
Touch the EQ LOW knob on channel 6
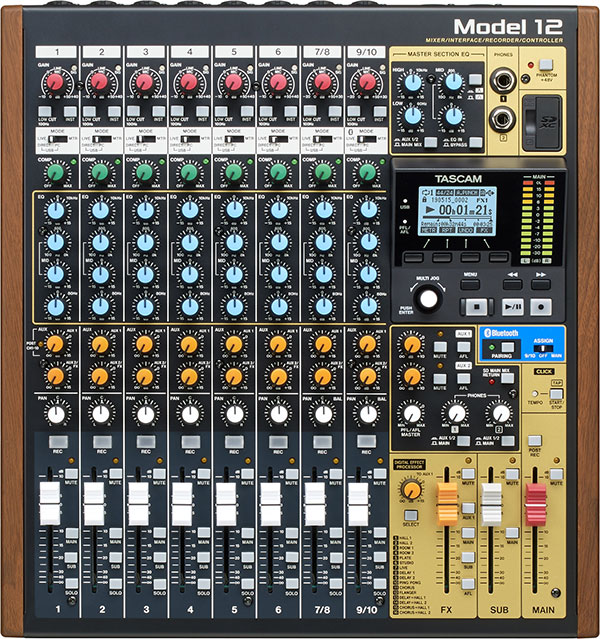coord(279,307)
